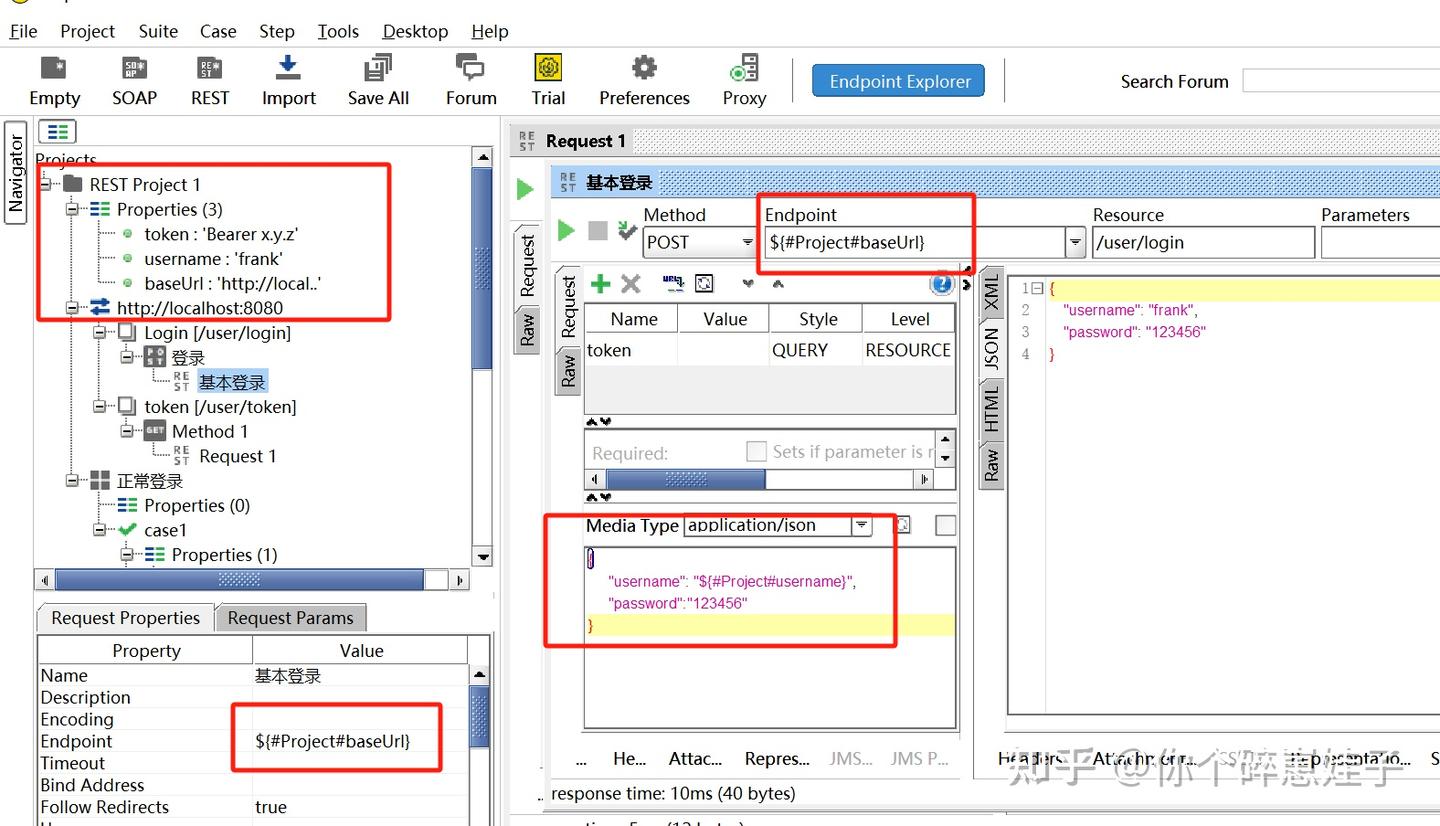Screen dimensions: 1440x826
Task: Click the SOAP project toolbar icon
Action: tap(134, 80)
